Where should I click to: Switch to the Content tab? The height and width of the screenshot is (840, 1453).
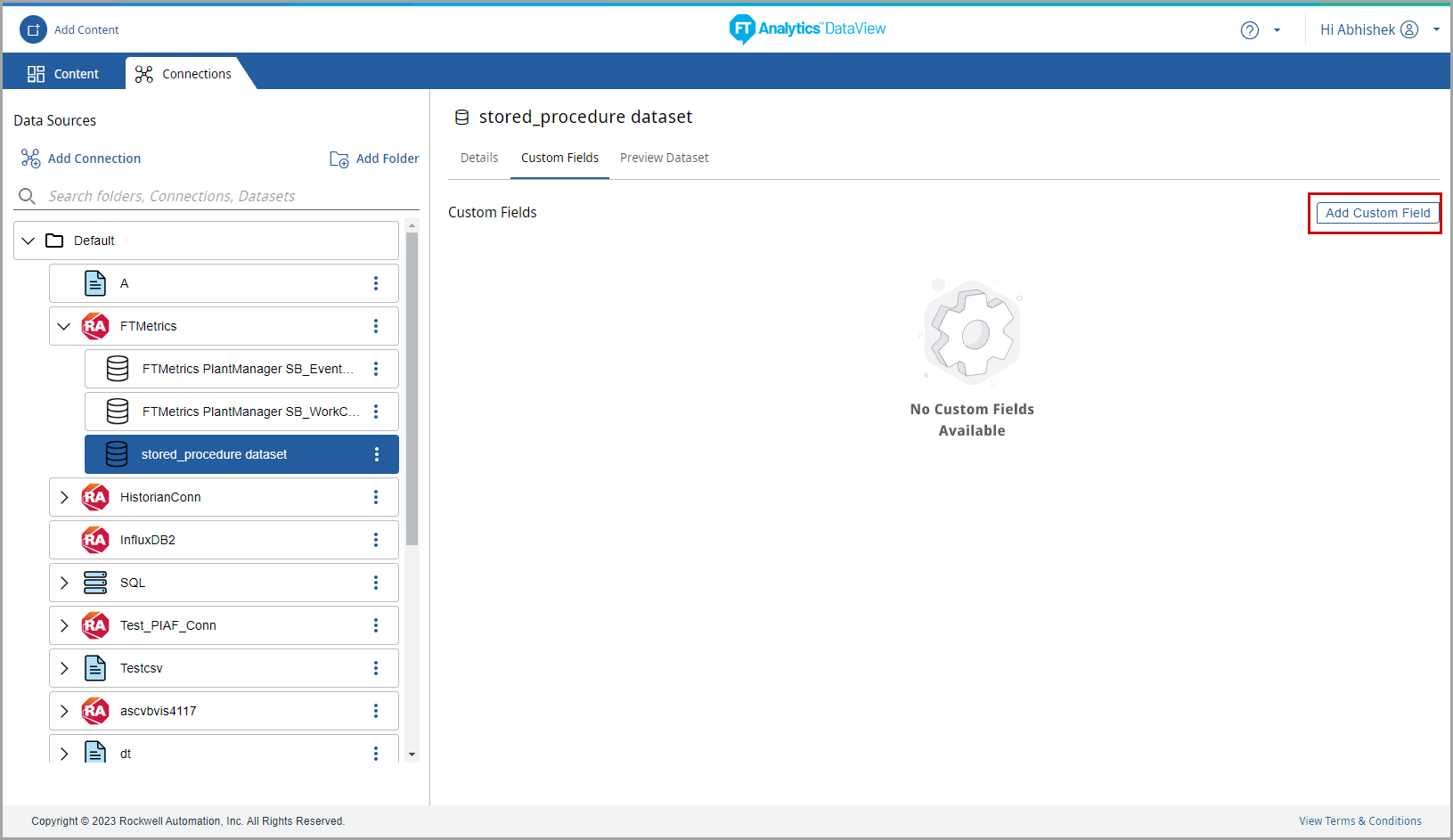click(x=63, y=74)
